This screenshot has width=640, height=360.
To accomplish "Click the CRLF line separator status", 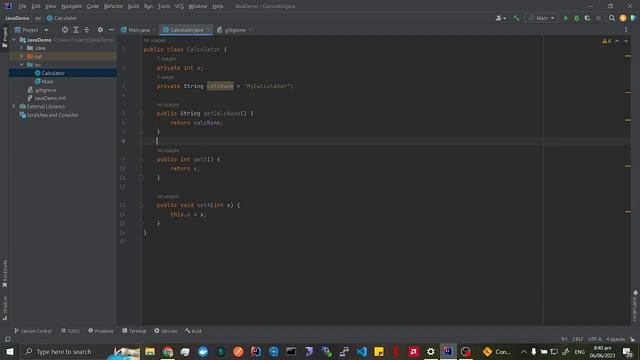I will [x=578, y=339].
